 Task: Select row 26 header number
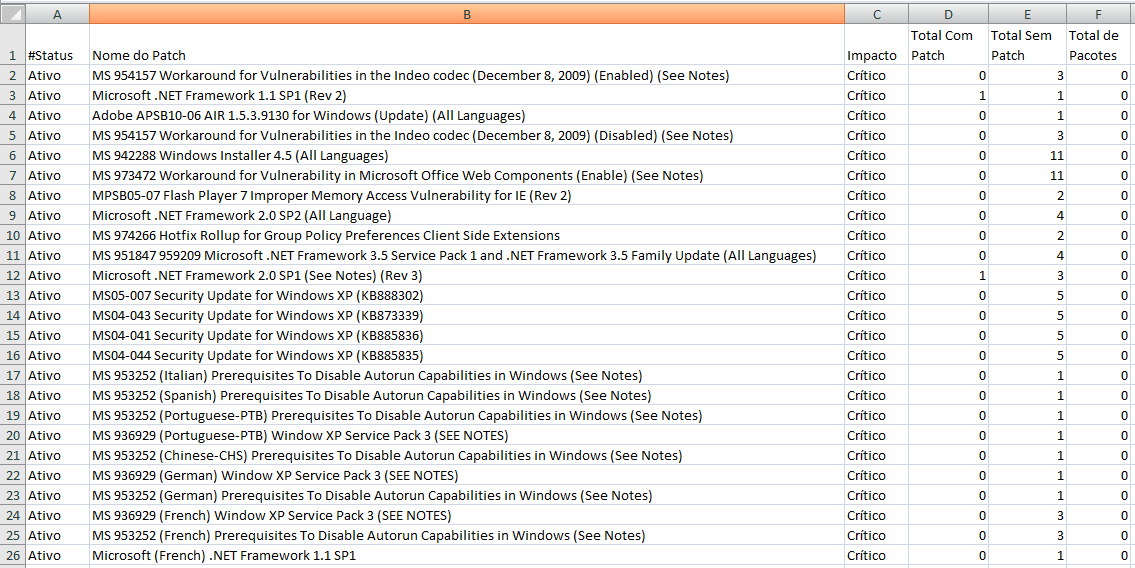[12, 556]
